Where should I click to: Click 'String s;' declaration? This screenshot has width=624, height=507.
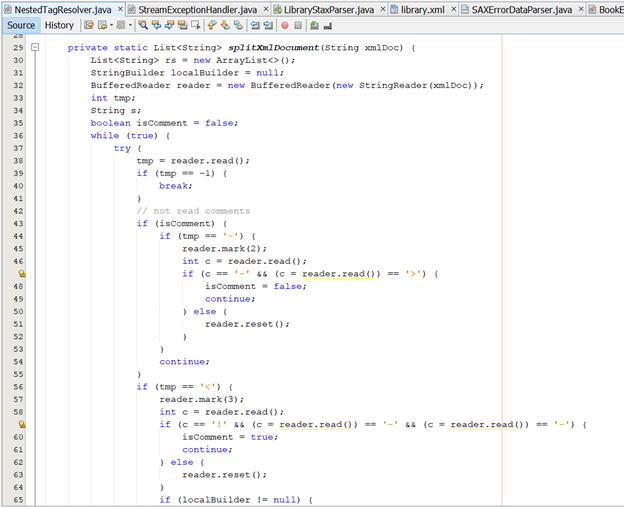[x=115, y=111]
